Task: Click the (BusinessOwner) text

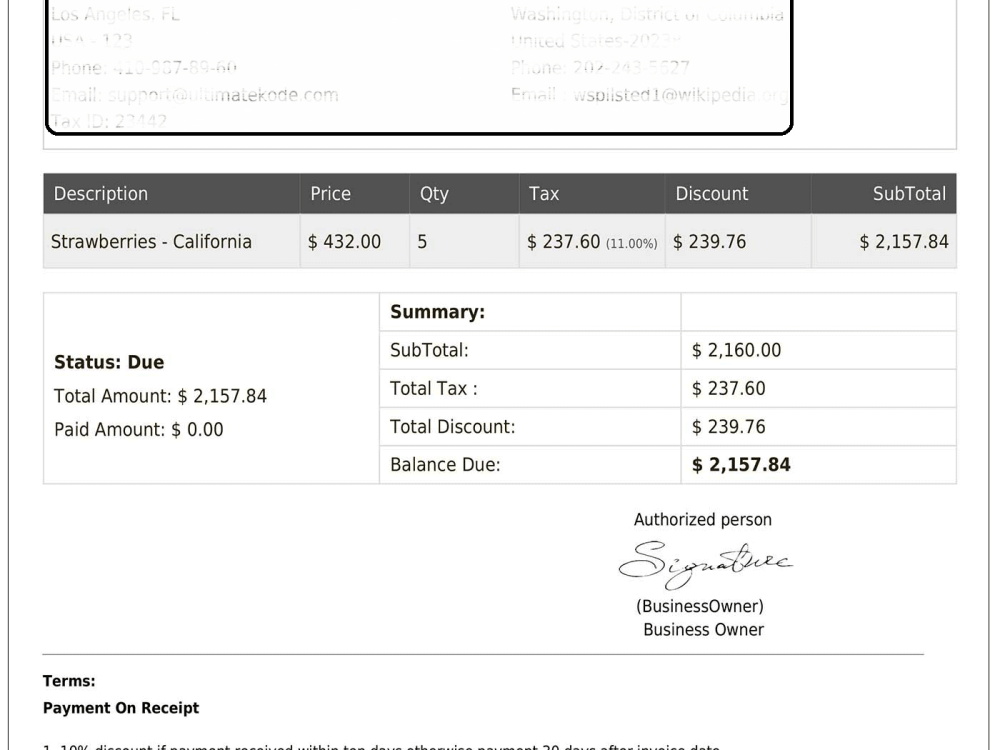Action: pyautogui.click(x=700, y=606)
